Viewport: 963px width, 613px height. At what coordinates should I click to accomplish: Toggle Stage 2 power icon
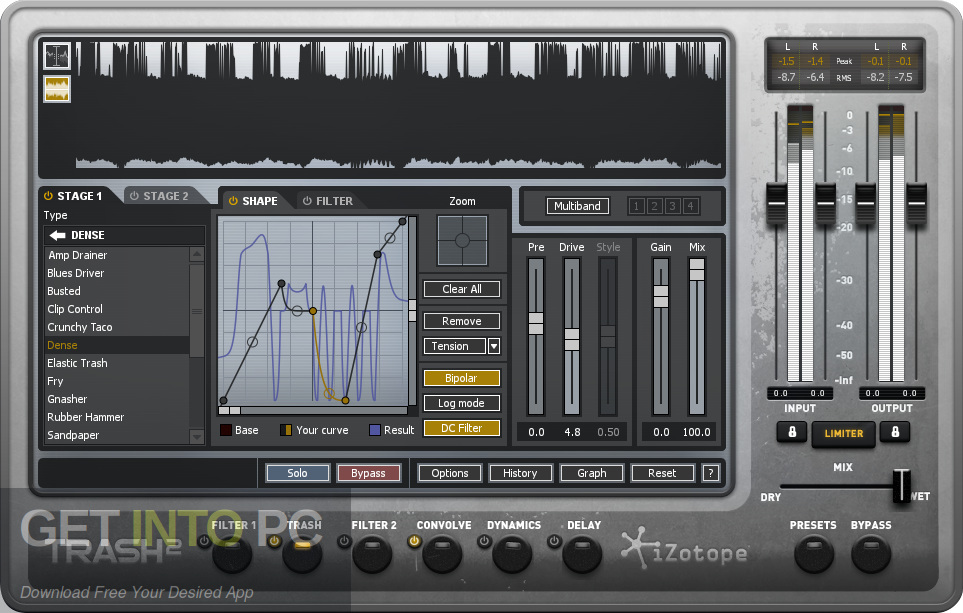click(134, 196)
